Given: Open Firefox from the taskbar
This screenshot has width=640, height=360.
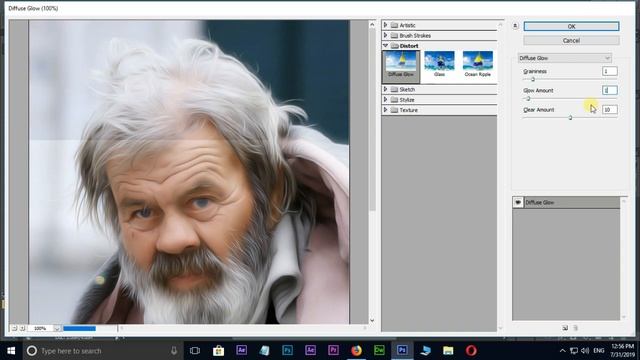Looking at the screenshot, I should tap(356, 350).
